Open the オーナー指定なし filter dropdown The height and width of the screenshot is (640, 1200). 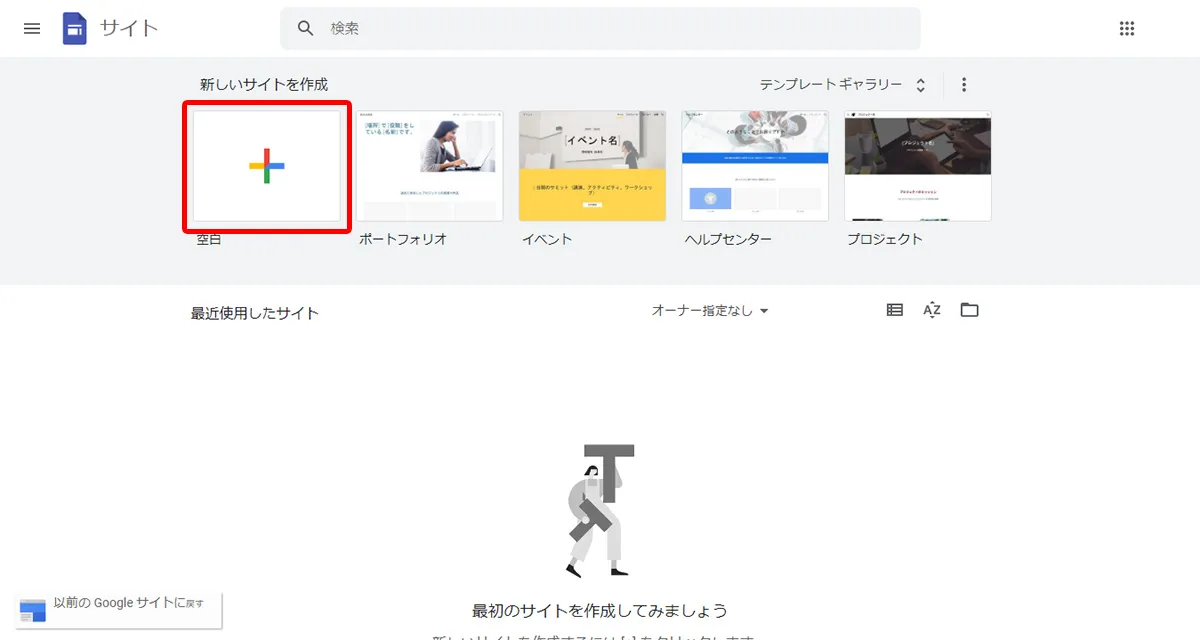click(x=705, y=310)
